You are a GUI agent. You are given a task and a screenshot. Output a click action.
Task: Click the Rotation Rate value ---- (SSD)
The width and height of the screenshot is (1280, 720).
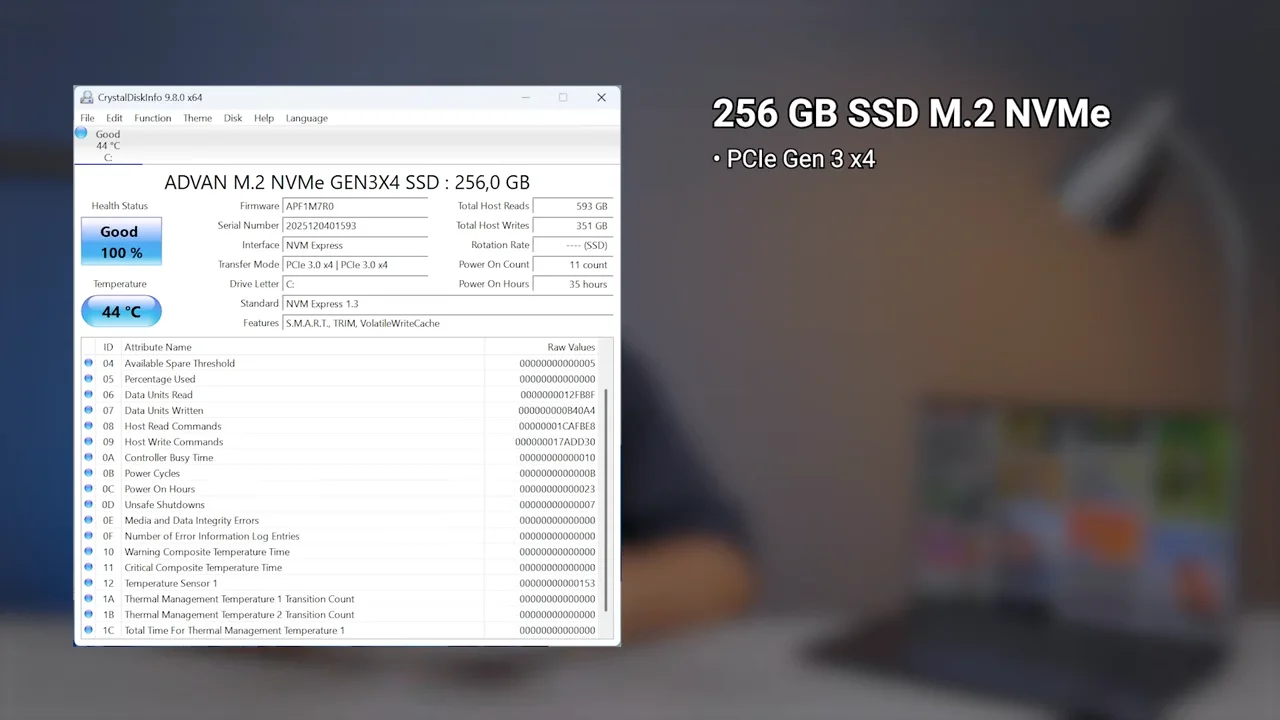click(x=573, y=245)
